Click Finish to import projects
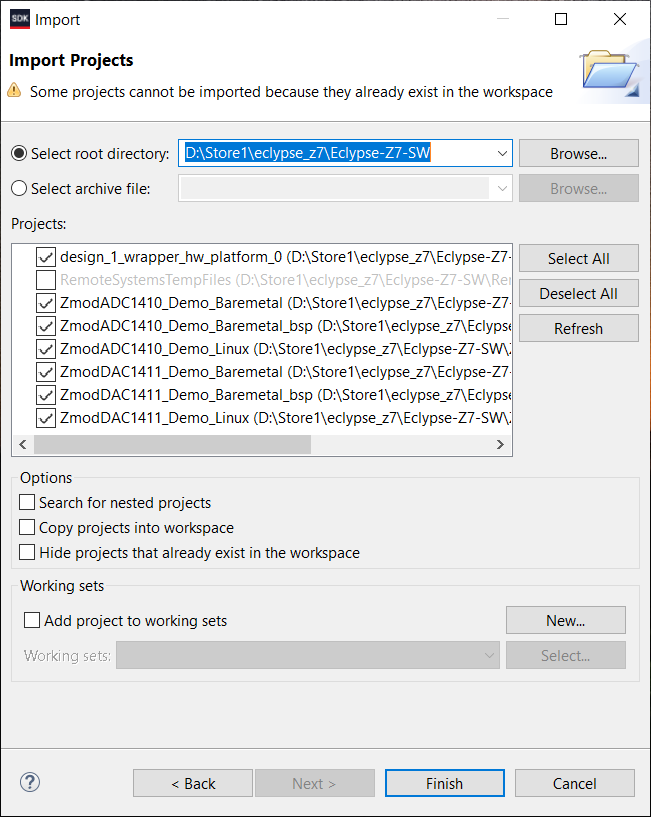Screen dimensions: 651x817 (445, 783)
